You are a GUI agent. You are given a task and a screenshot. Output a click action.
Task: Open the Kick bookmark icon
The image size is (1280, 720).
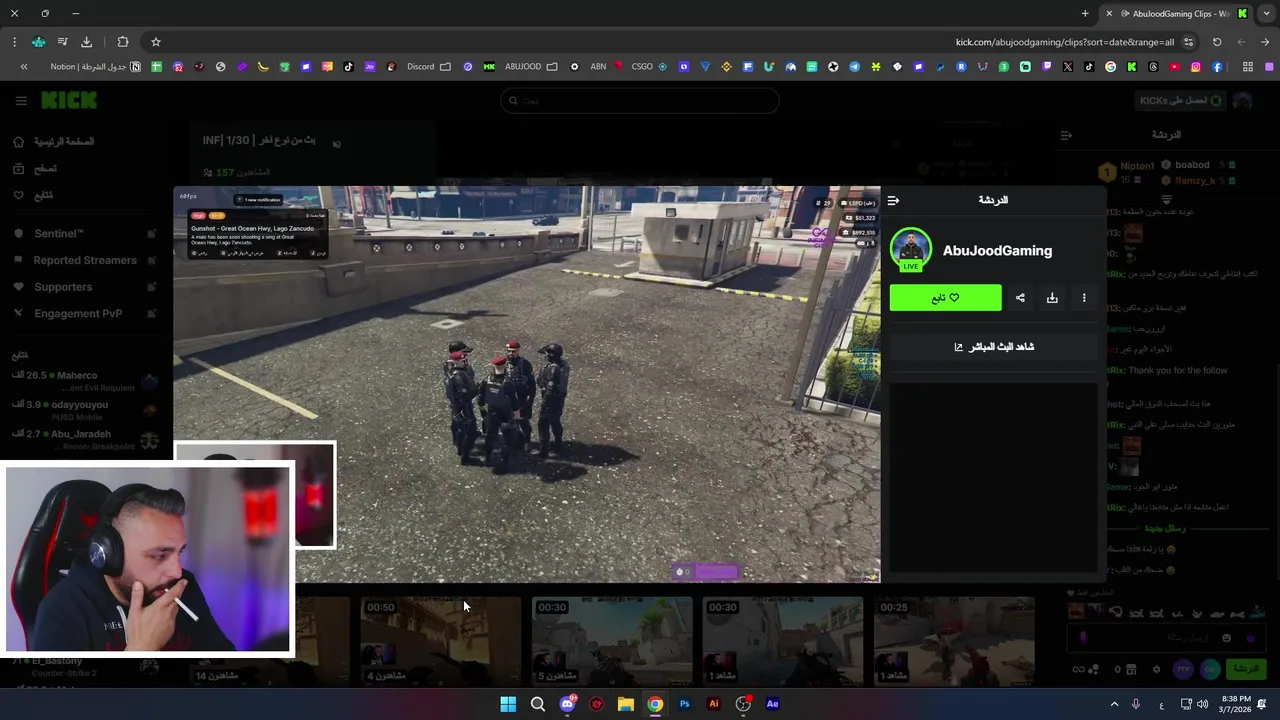pyautogui.click(x=1132, y=67)
